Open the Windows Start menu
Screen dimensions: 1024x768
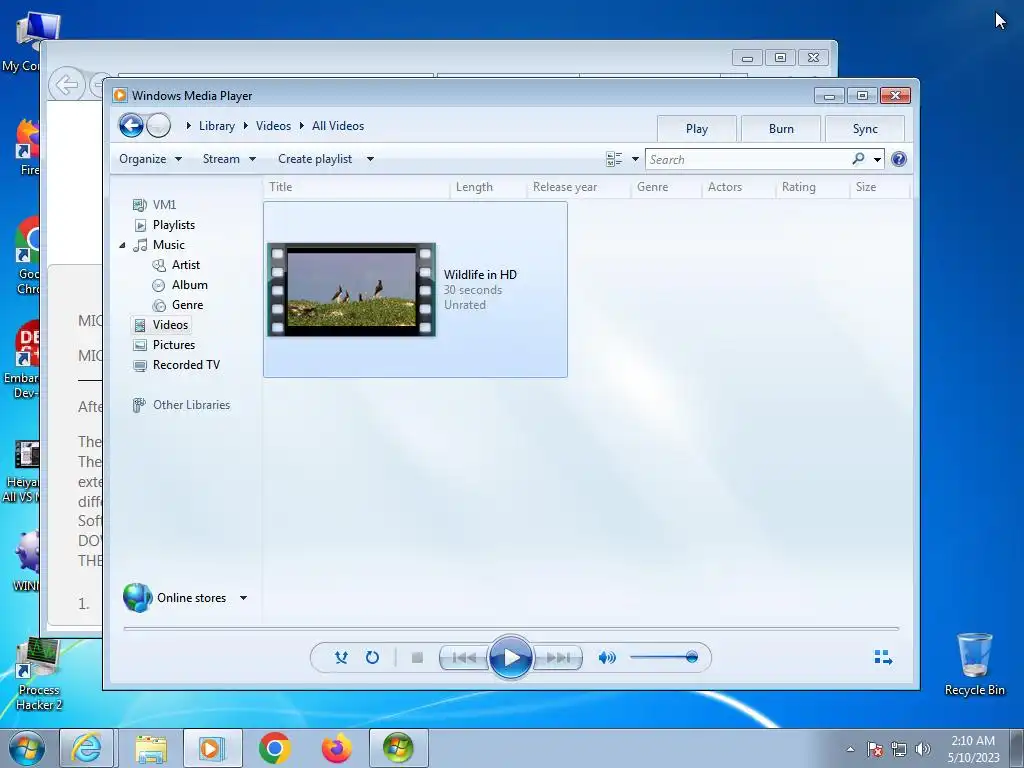pyautogui.click(x=27, y=748)
